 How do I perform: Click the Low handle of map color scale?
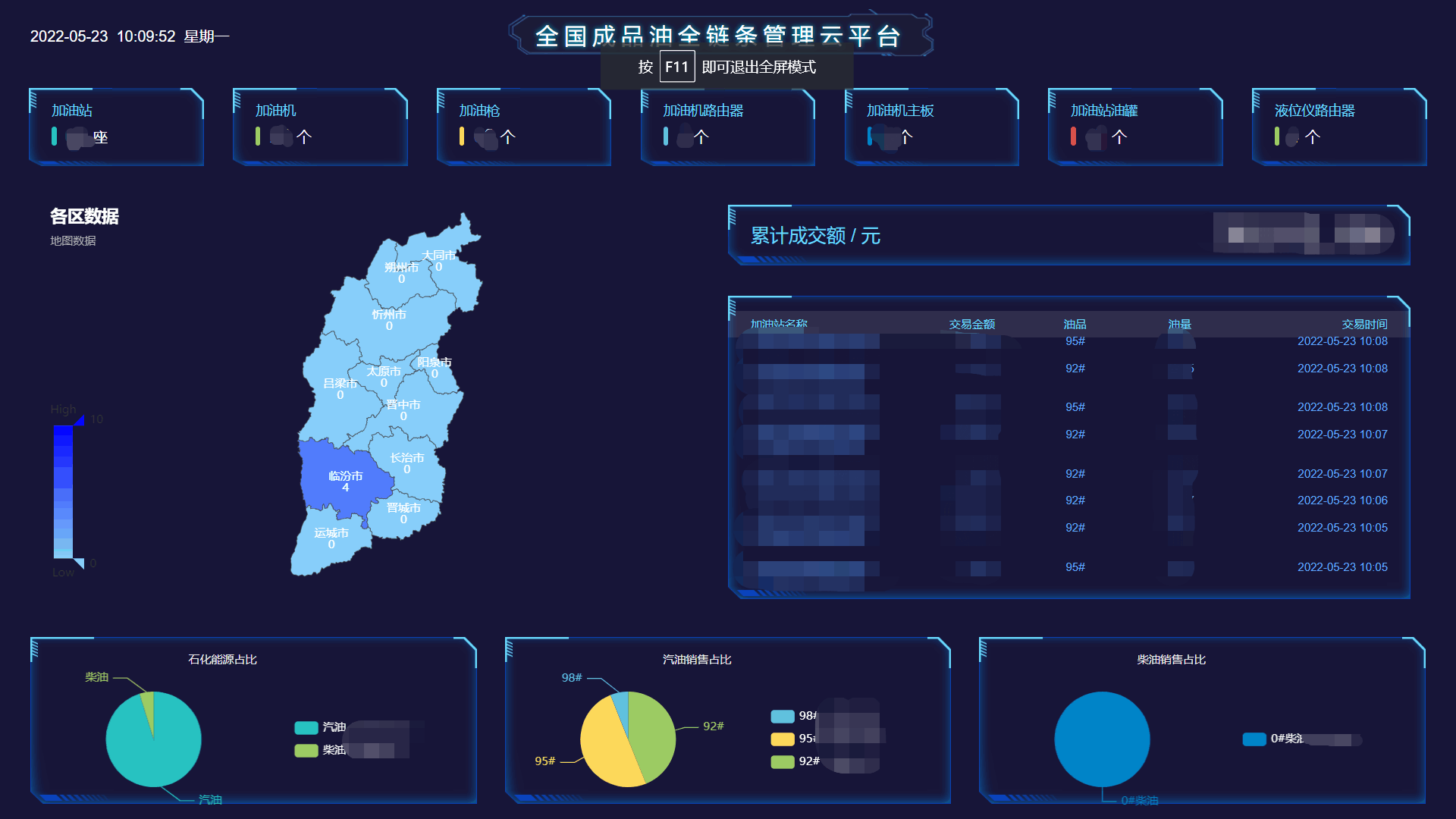pos(79,563)
